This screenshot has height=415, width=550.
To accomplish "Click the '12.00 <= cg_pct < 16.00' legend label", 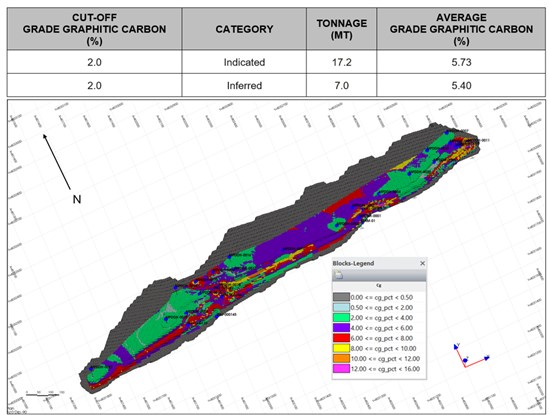I will (x=385, y=369).
